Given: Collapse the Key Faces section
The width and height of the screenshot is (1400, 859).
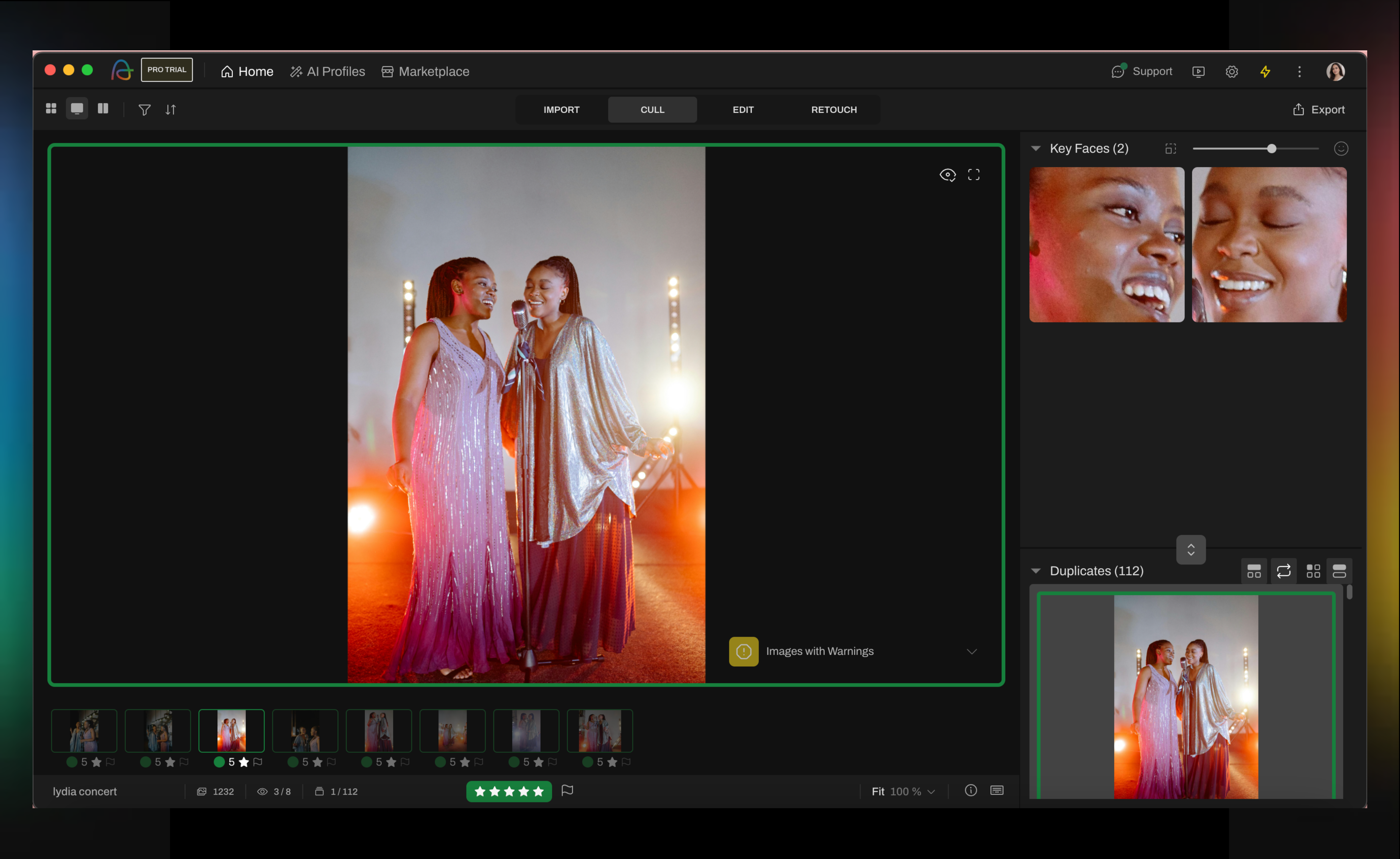Looking at the screenshot, I should pos(1036,148).
